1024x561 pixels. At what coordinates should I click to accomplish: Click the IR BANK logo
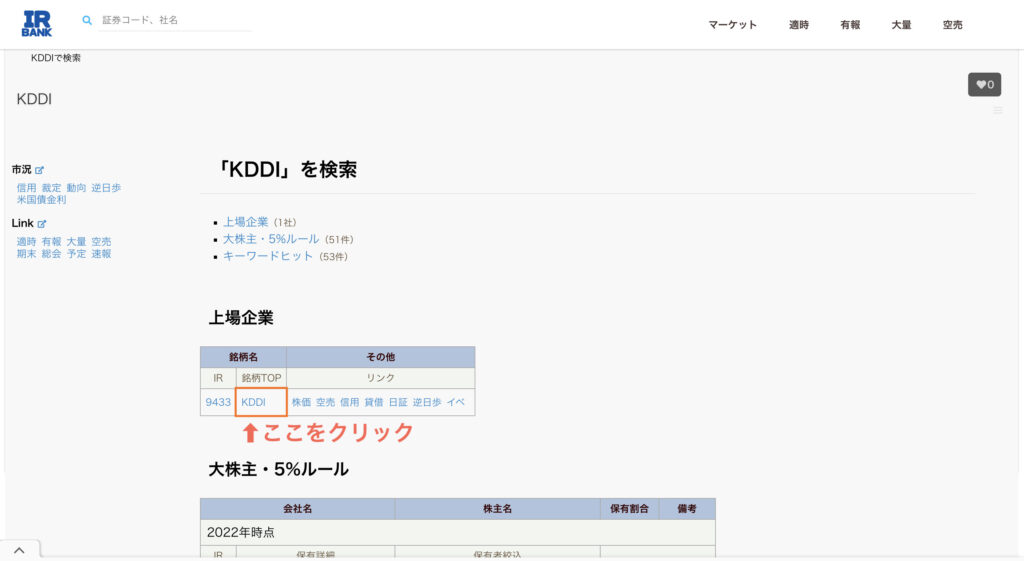coord(37,24)
